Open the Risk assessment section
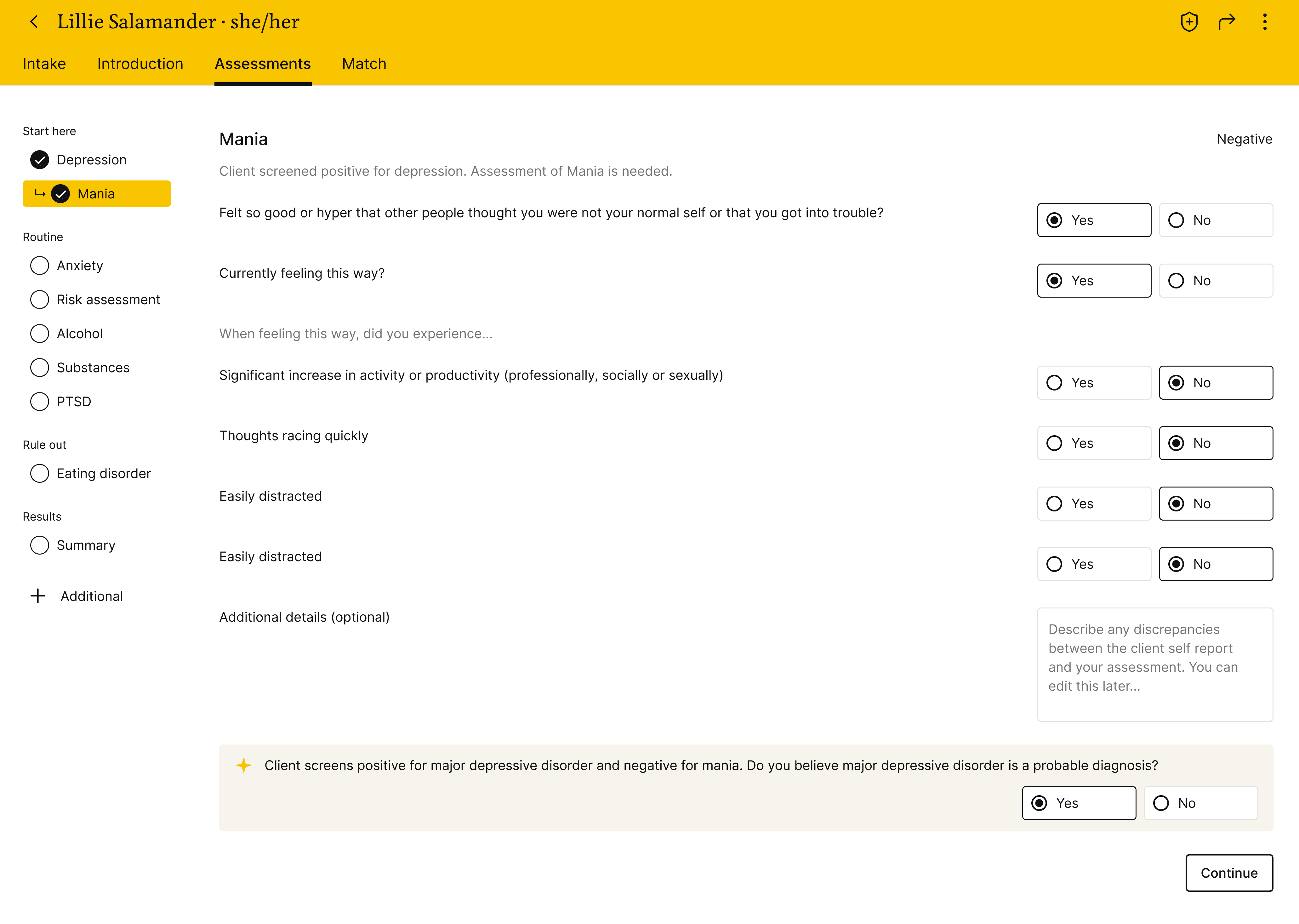This screenshot has width=1299, height=924. pos(108,300)
